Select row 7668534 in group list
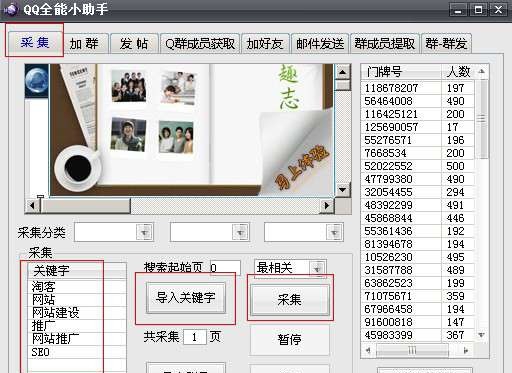The height and width of the screenshot is (373, 512). pos(417,153)
